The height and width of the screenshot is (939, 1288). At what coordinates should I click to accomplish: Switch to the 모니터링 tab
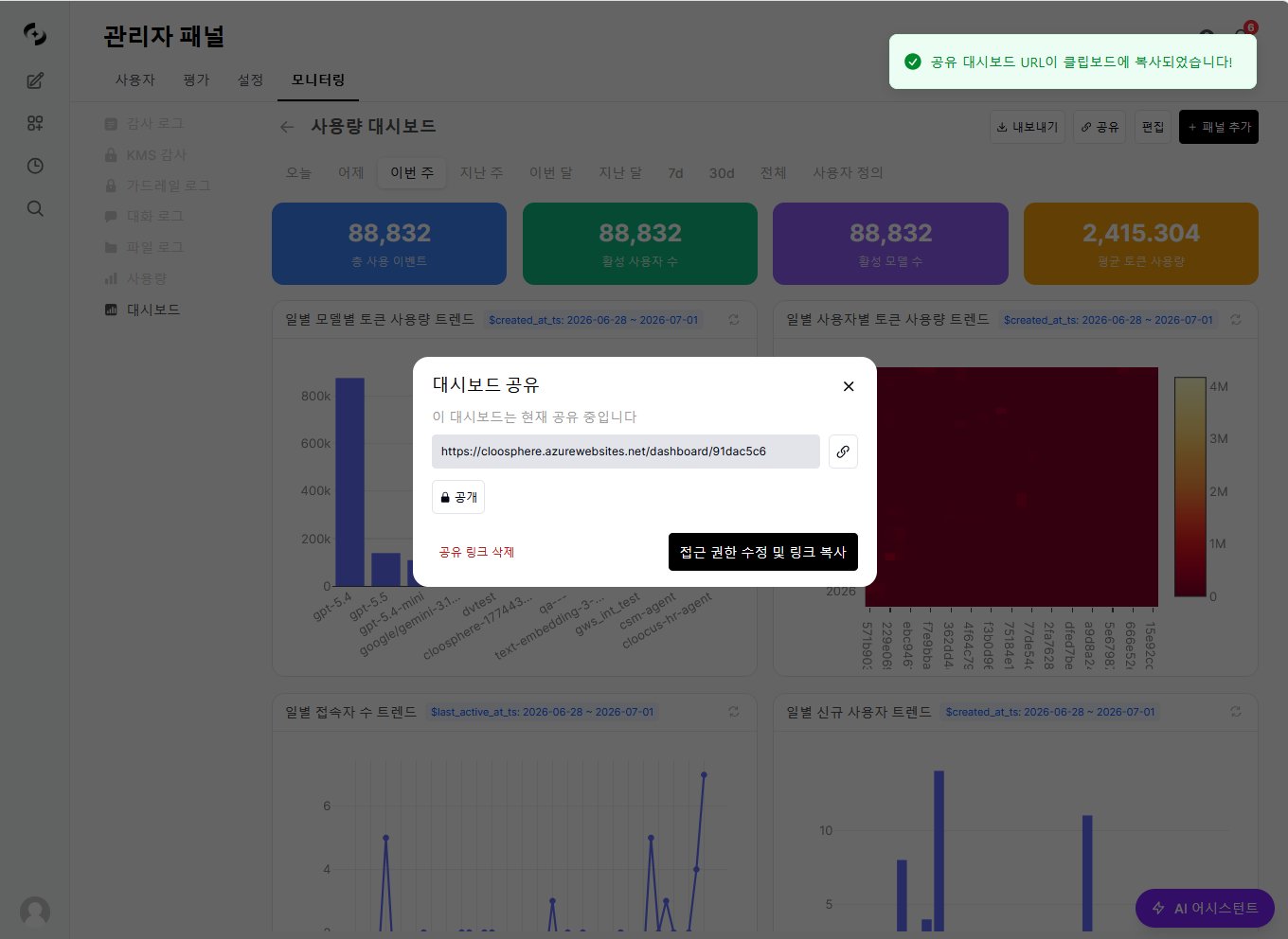tap(318, 80)
